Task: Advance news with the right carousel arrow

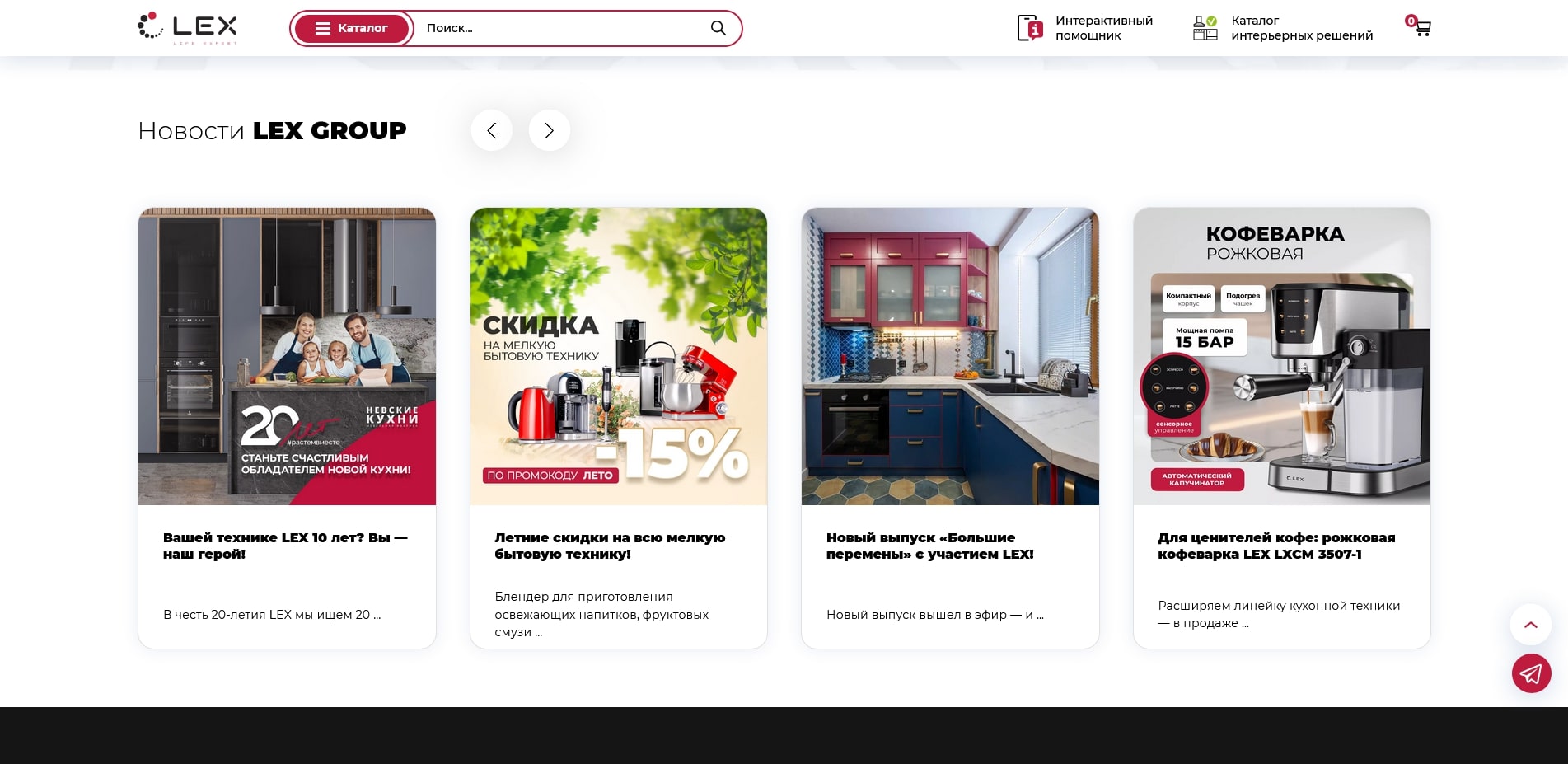Action: click(x=549, y=130)
